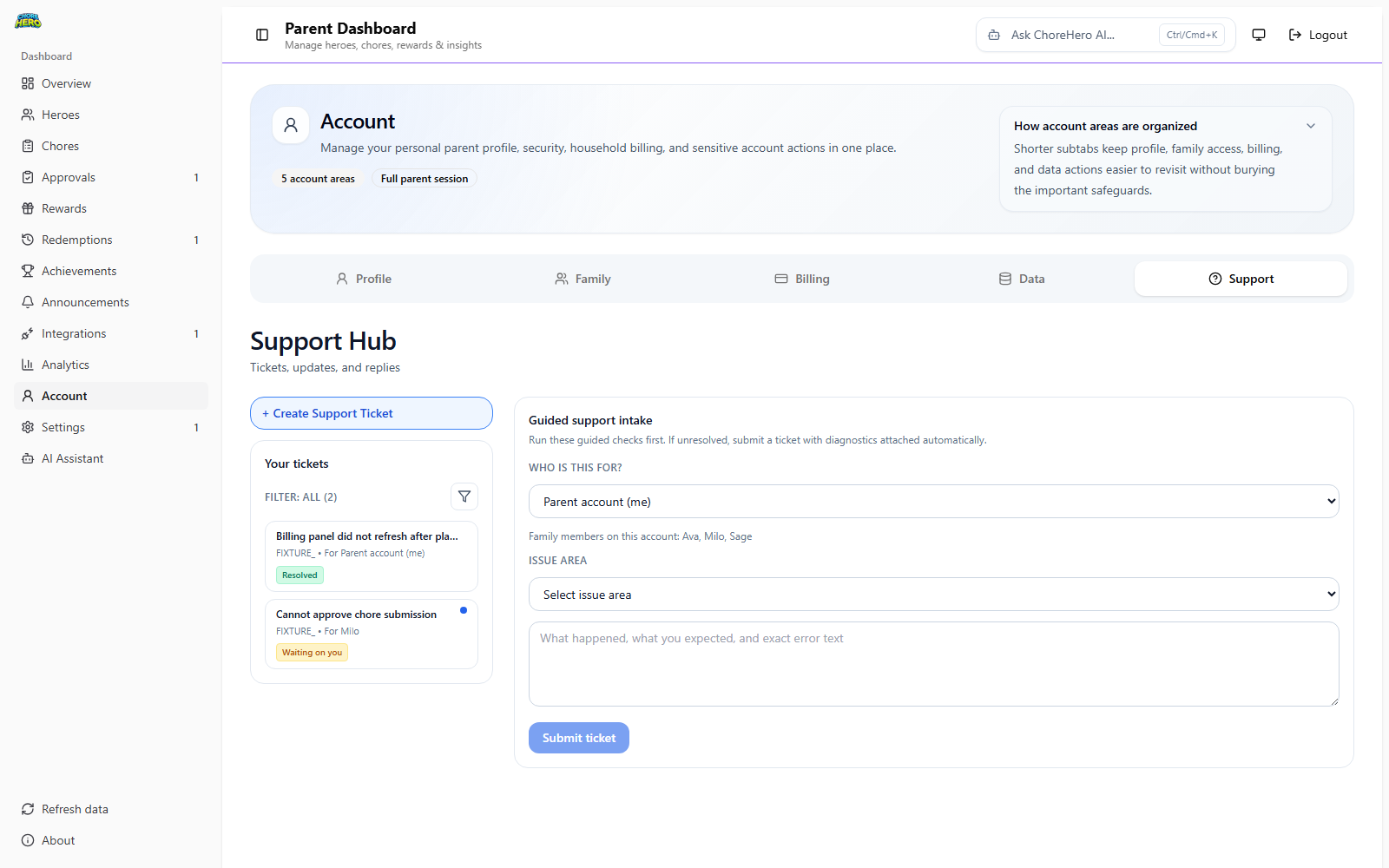Click the Redemptions icon in the sidebar

coord(28,239)
